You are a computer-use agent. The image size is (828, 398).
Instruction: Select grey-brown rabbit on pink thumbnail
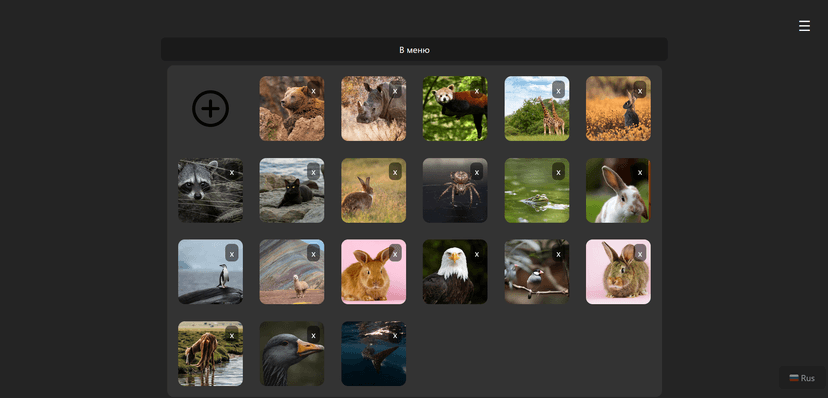[x=618, y=272]
